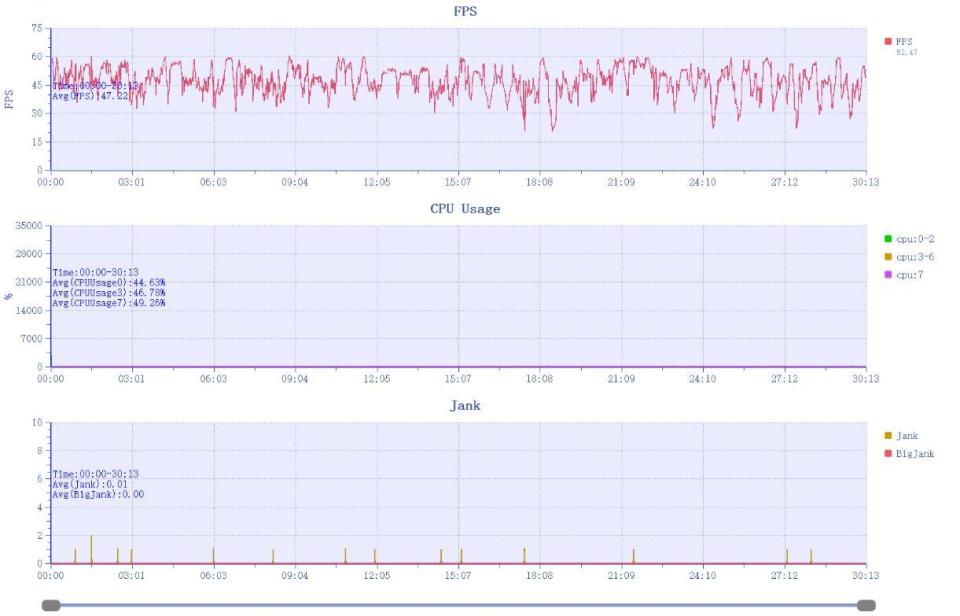Click the 52.47 value under the FPS legend
Viewport: 960px width, 616px height.
(x=907, y=53)
